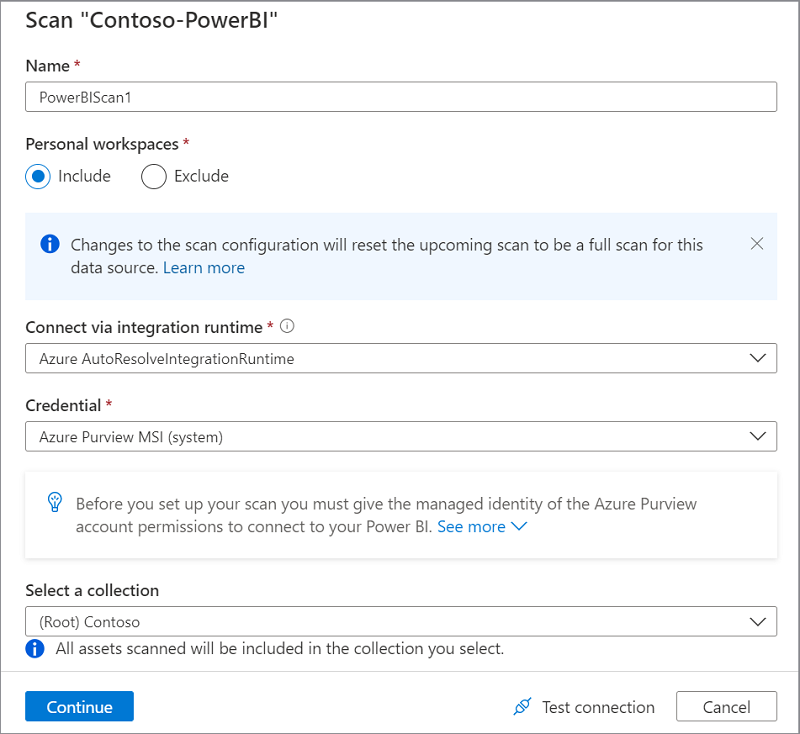Select Exclude for Personal workspaces
This screenshot has width=800, height=734.
(x=153, y=176)
